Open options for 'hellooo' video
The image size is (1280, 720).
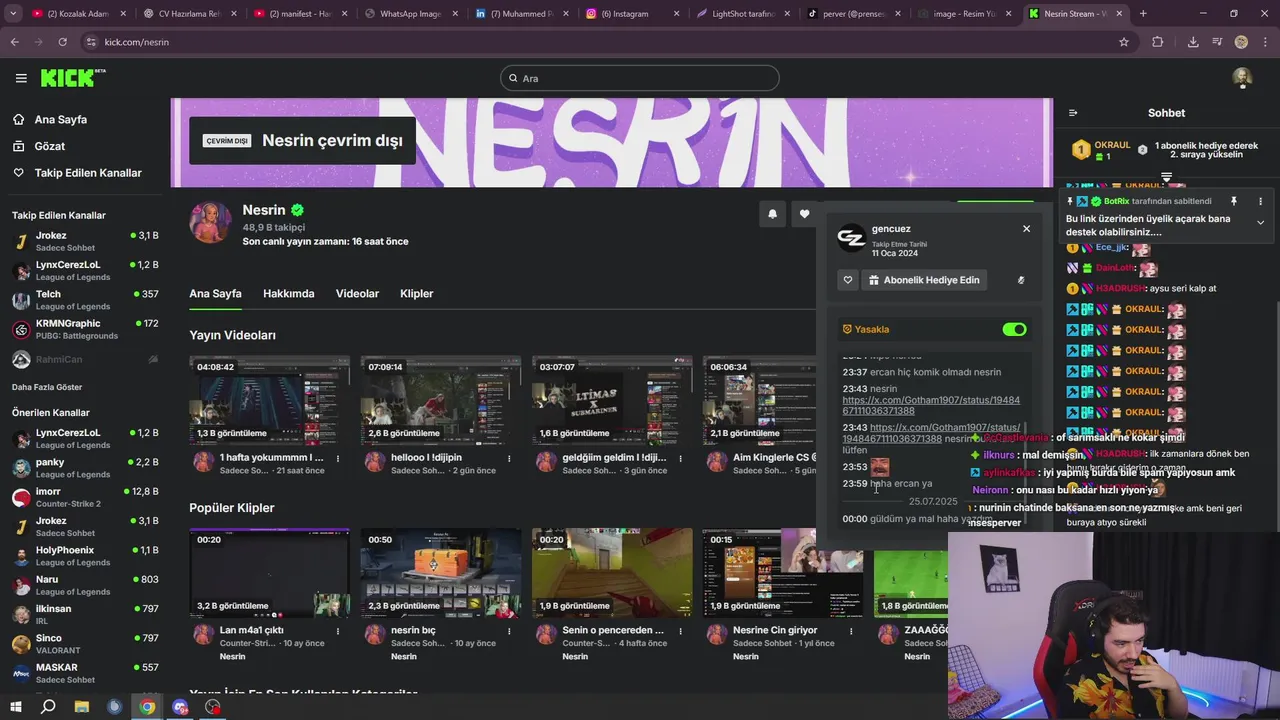pyautogui.click(x=509, y=458)
